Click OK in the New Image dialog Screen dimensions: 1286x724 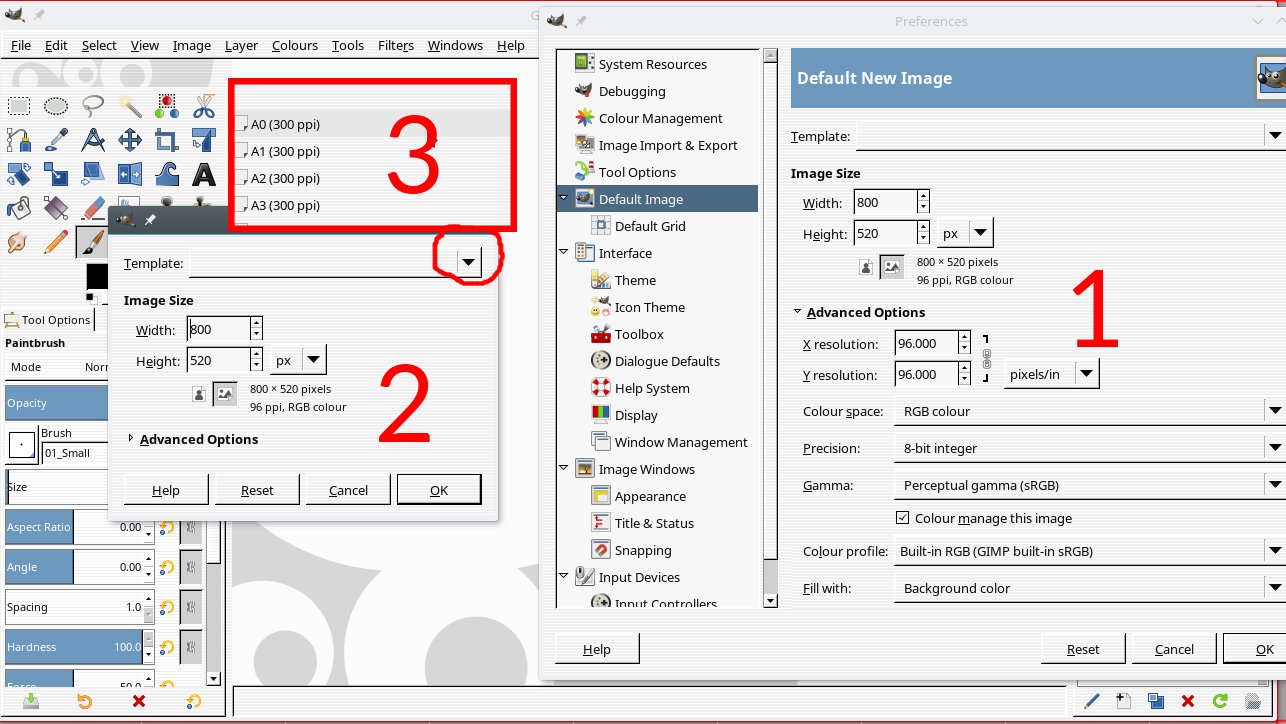pos(439,490)
